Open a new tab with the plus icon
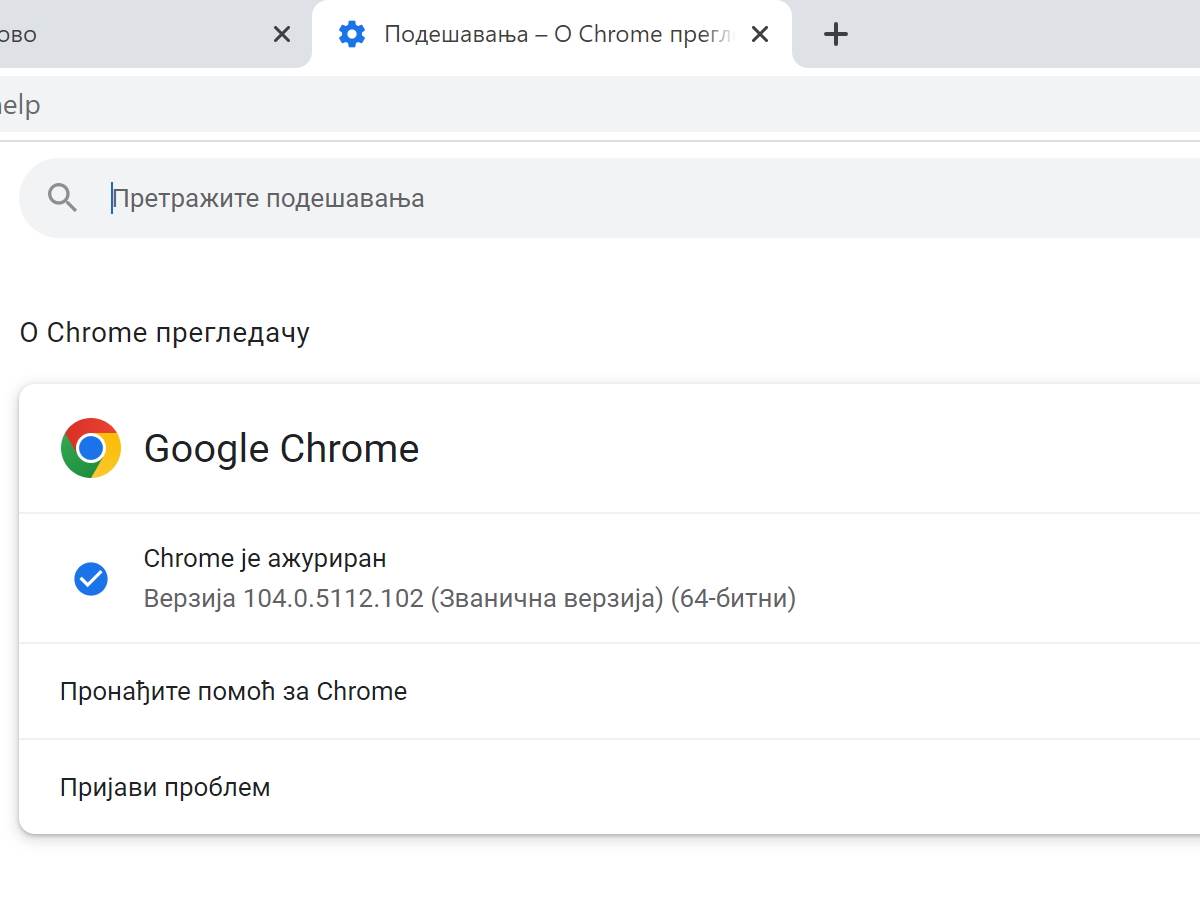This screenshot has width=1200, height=900. pos(835,33)
